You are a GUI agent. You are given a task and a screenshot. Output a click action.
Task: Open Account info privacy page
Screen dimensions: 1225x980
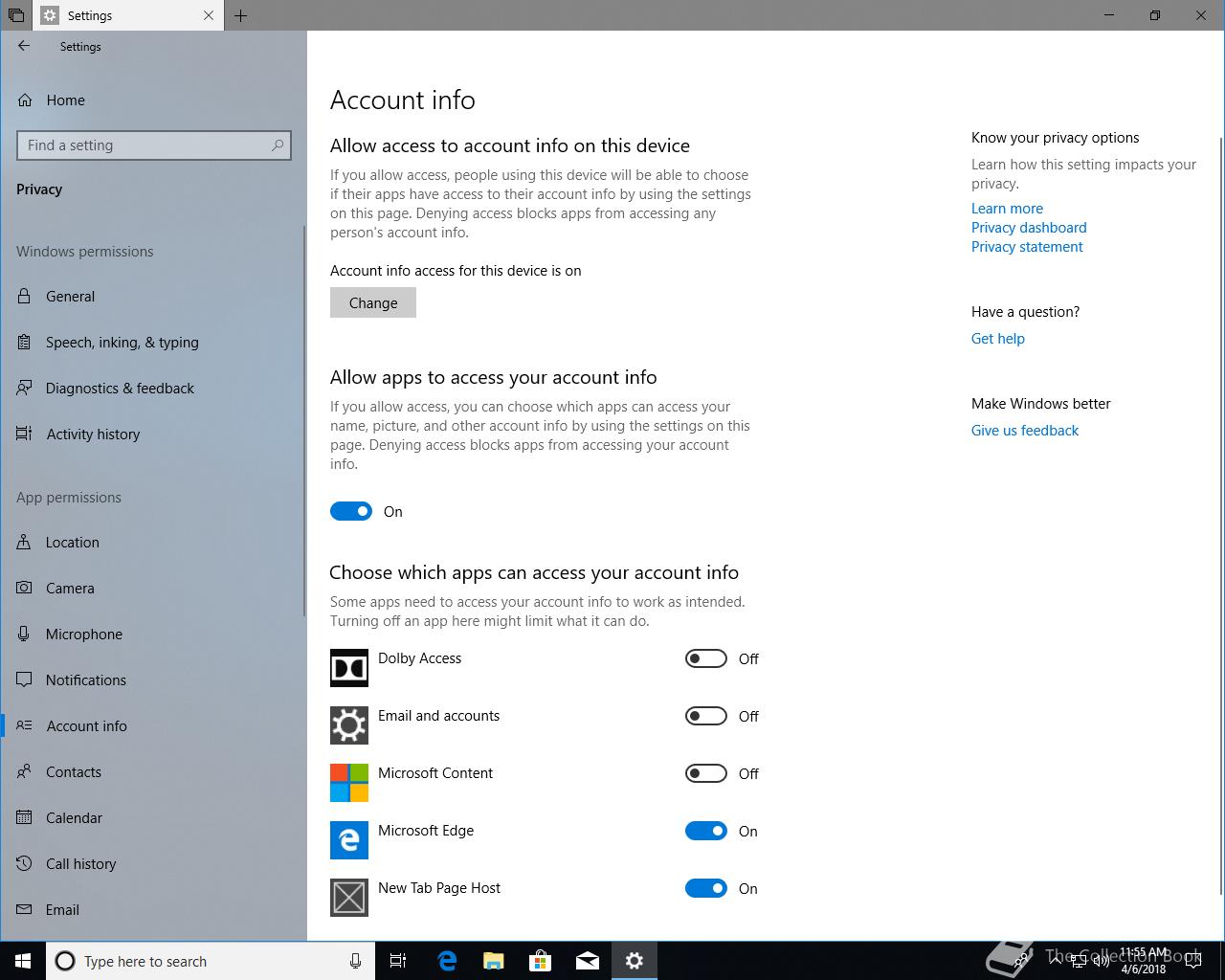pos(153,726)
